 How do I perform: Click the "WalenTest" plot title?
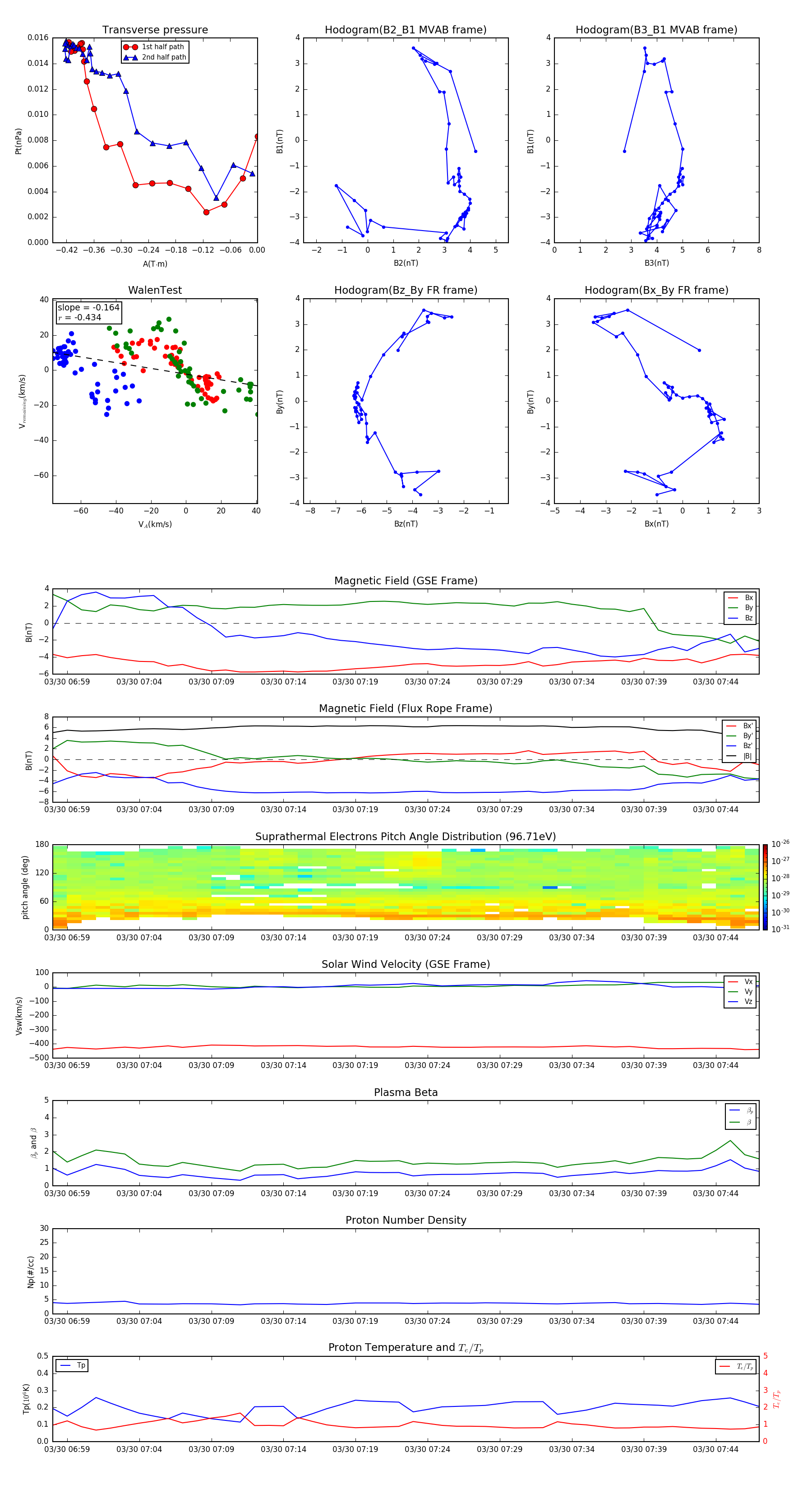coord(155,290)
